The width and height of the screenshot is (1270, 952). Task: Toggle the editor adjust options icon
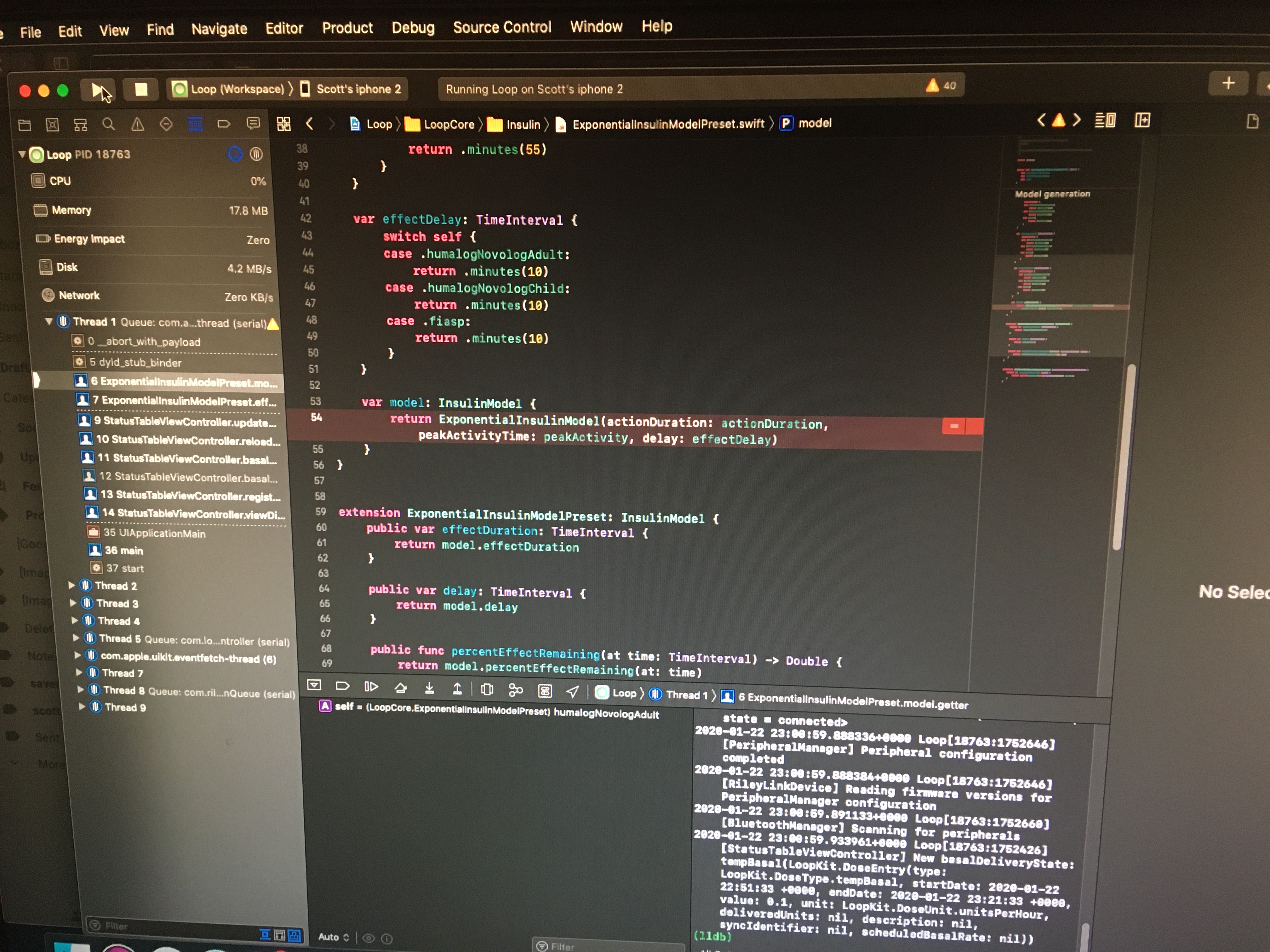click(x=1105, y=121)
